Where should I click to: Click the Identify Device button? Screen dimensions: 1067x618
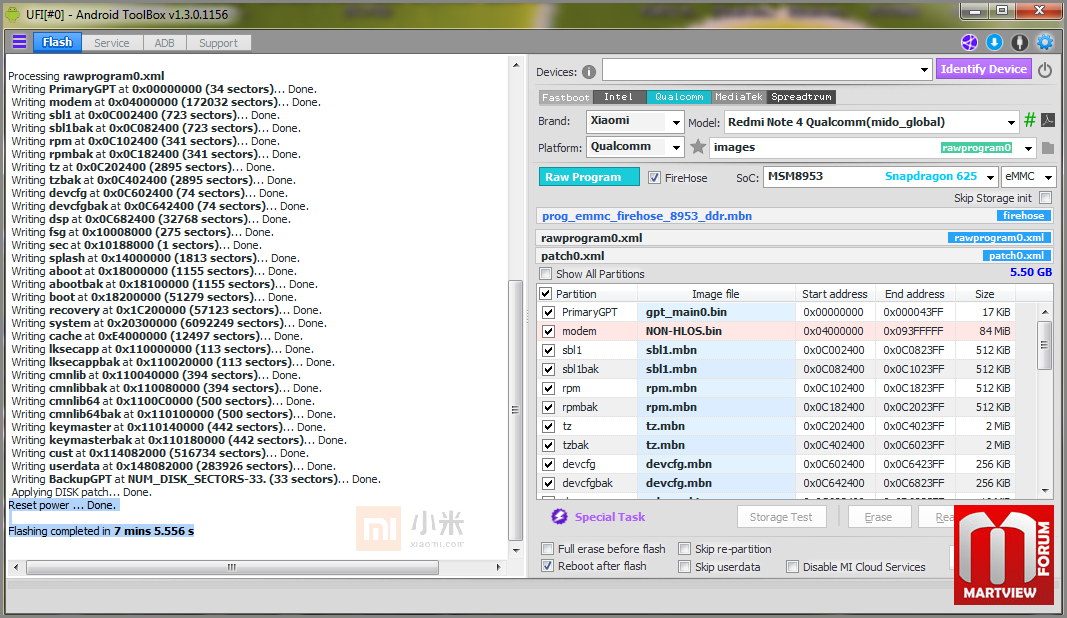(983, 69)
